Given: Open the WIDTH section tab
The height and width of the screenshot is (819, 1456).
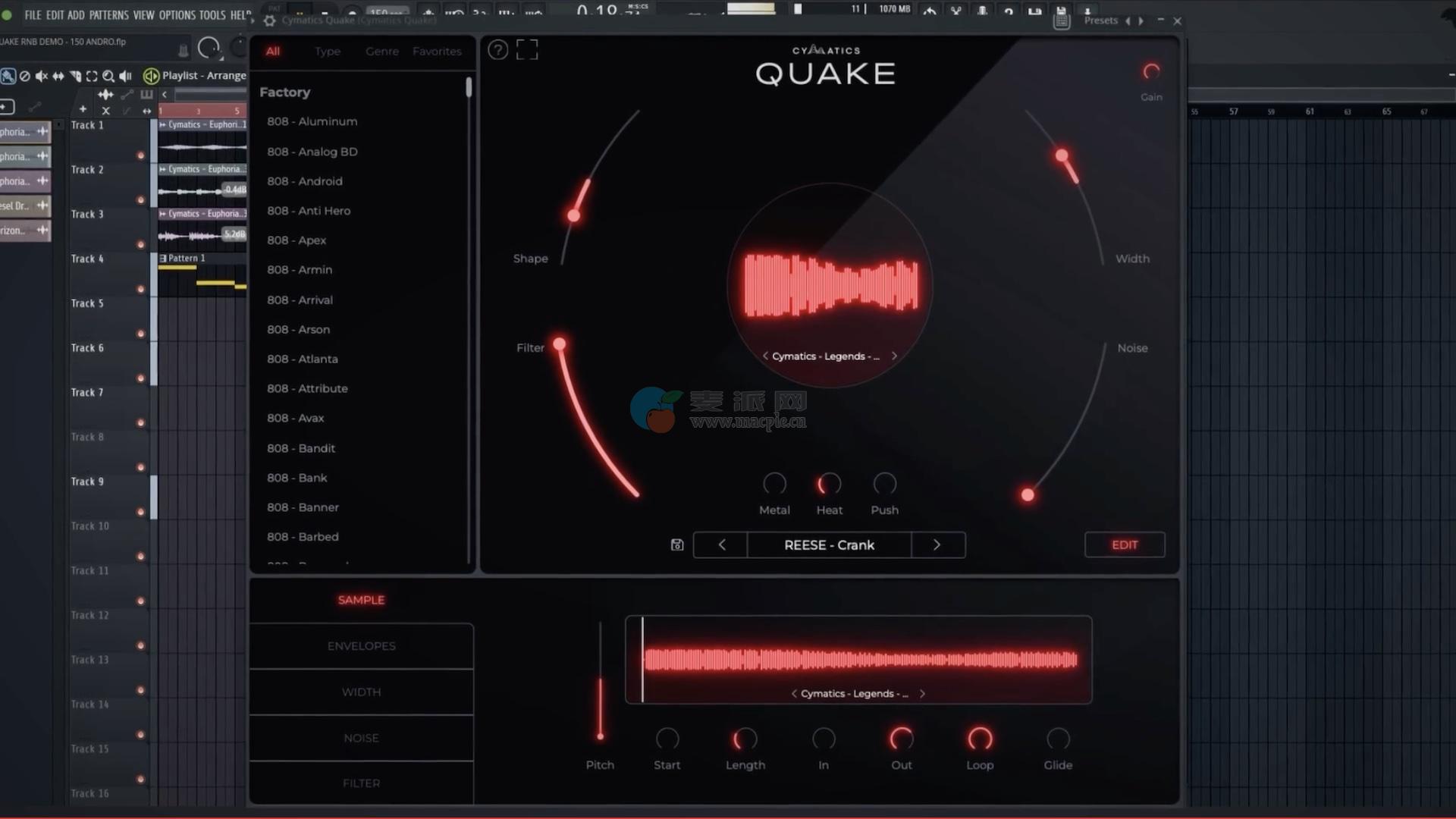Looking at the screenshot, I should (x=361, y=692).
